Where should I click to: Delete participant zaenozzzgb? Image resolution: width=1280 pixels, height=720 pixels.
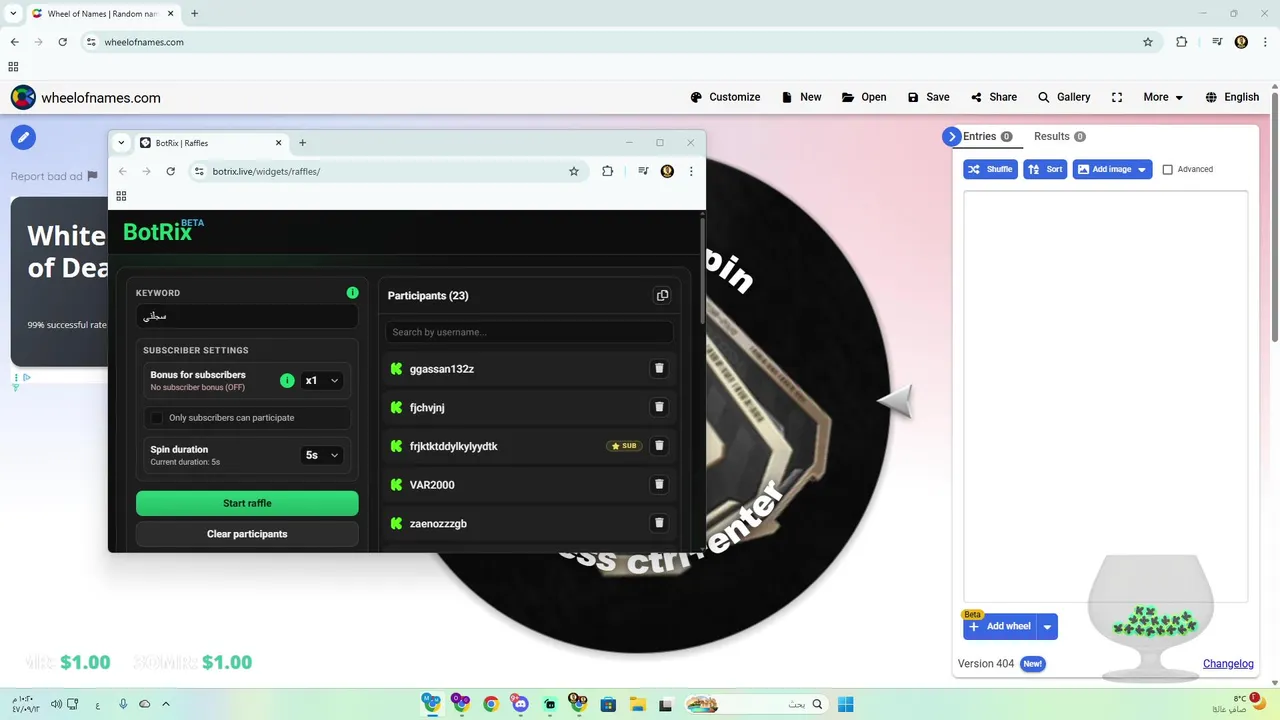click(659, 523)
